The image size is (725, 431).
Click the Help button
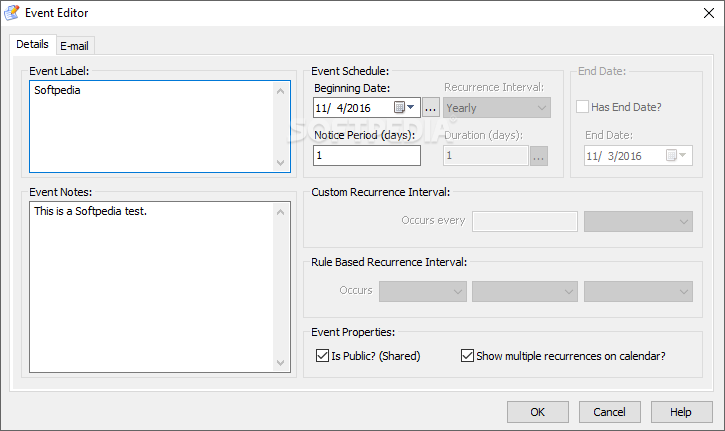[x=681, y=412]
